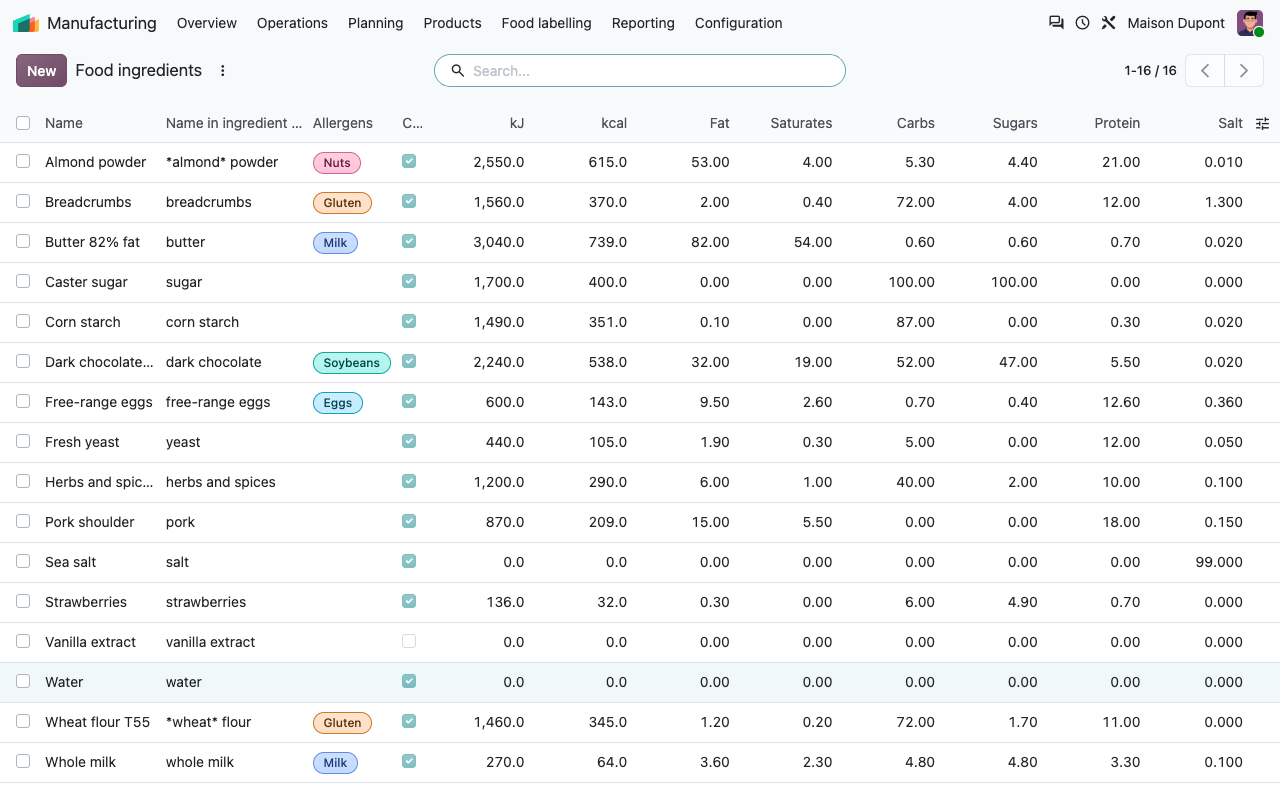Click the Gluten tag on Wheat flour T55 row
Image resolution: width=1280 pixels, height=800 pixels.
pyautogui.click(x=342, y=723)
